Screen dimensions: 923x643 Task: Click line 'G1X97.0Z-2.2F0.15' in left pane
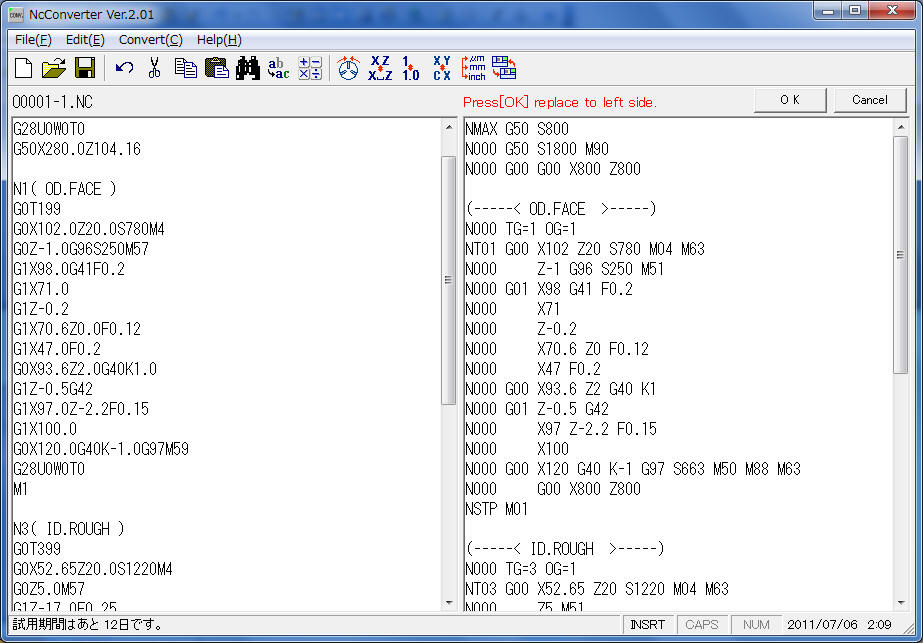coord(81,409)
